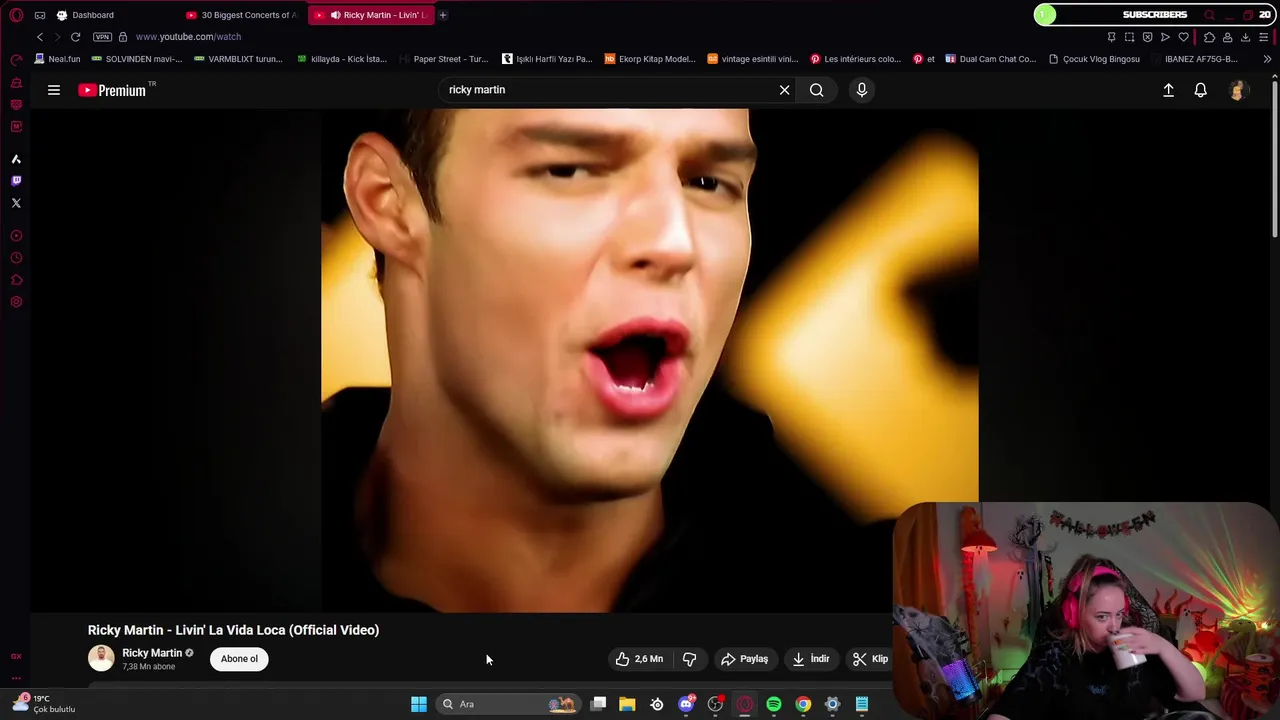Open Discord from the taskbar
1280x720 pixels.
(x=686, y=704)
